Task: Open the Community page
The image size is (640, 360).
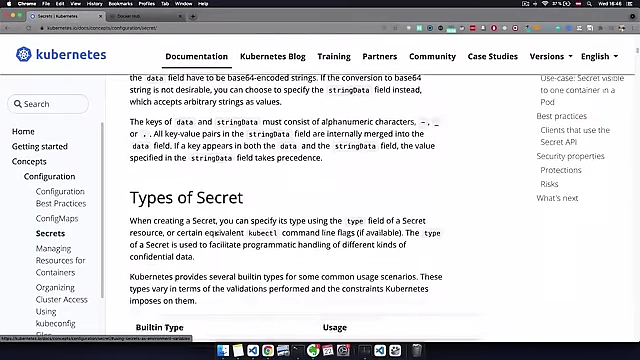Action: (x=432, y=56)
